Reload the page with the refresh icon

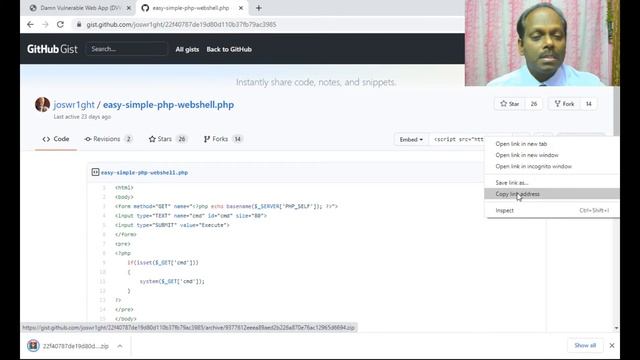coord(60,24)
